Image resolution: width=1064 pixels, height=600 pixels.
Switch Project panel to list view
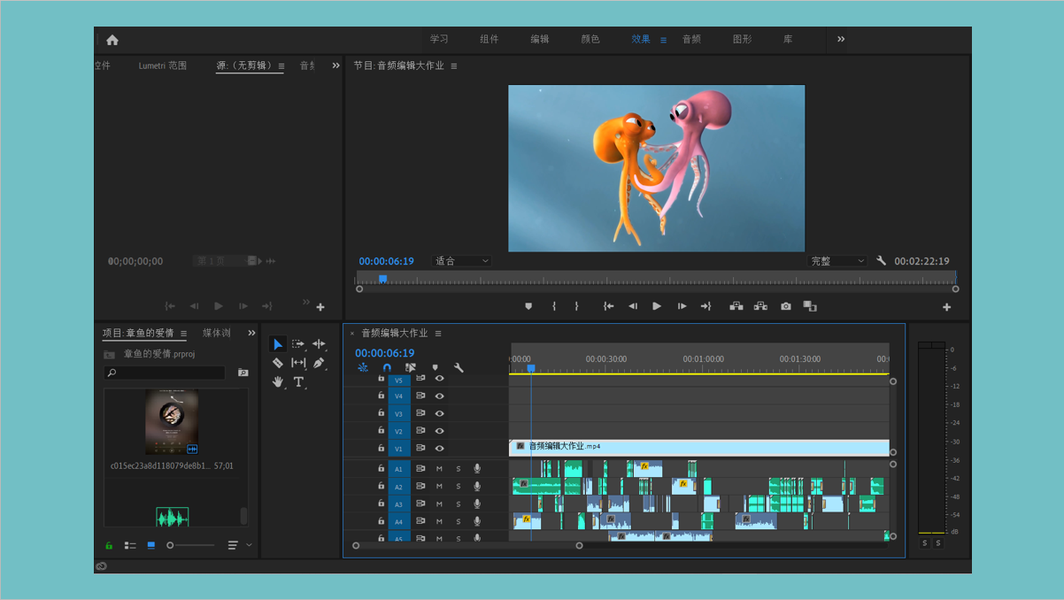[130, 545]
